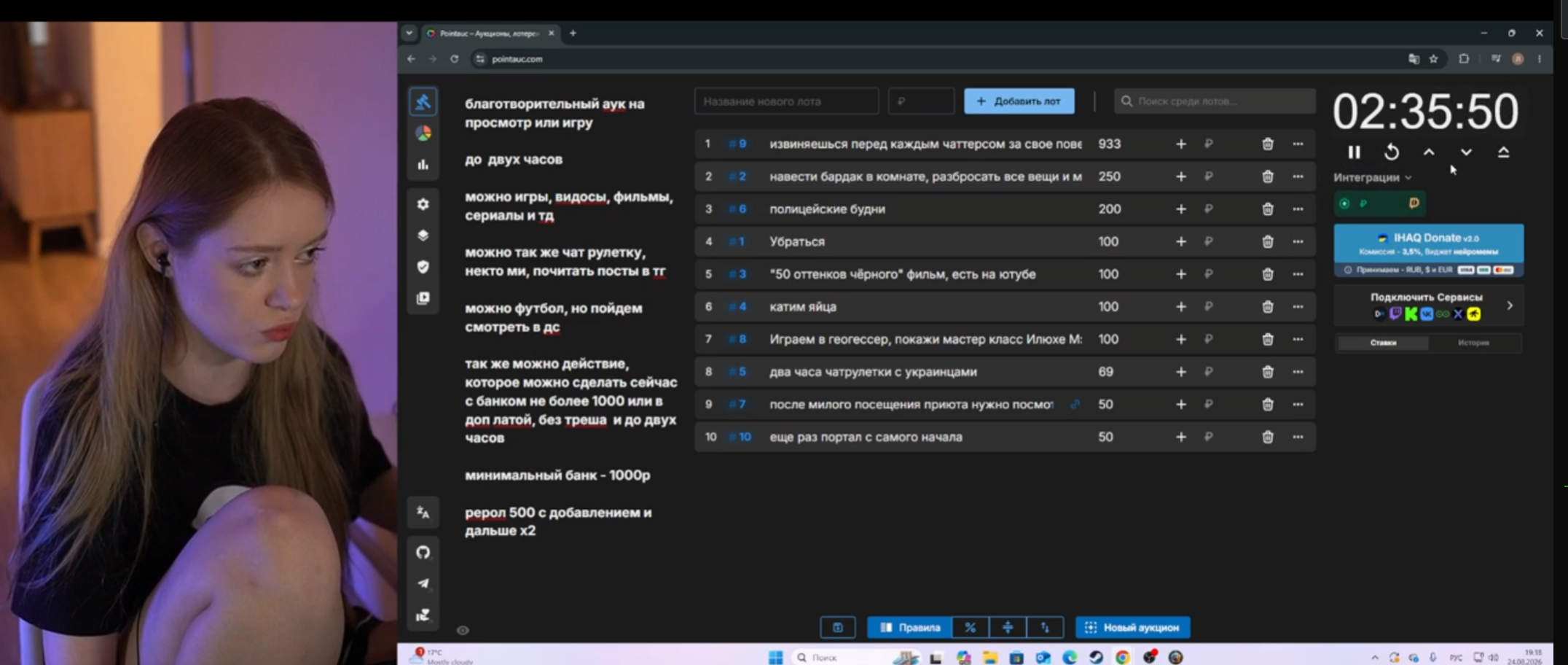Open the browser tab search dropdown
Image resolution: width=1568 pixels, height=665 pixels.
409,33
